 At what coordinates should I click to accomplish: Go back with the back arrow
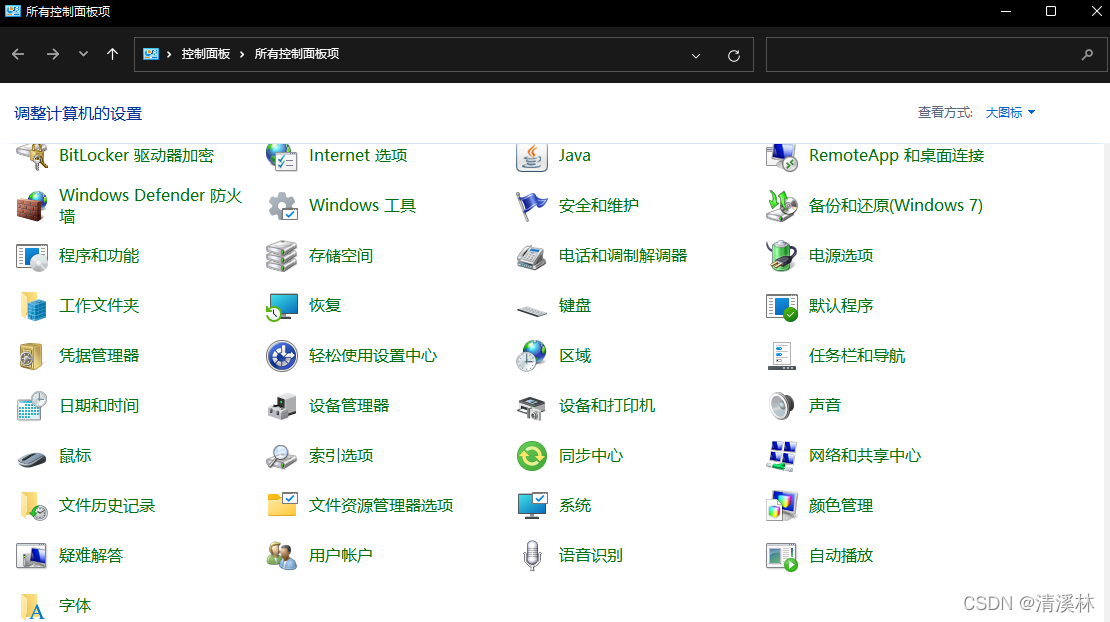pyautogui.click(x=18, y=54)
